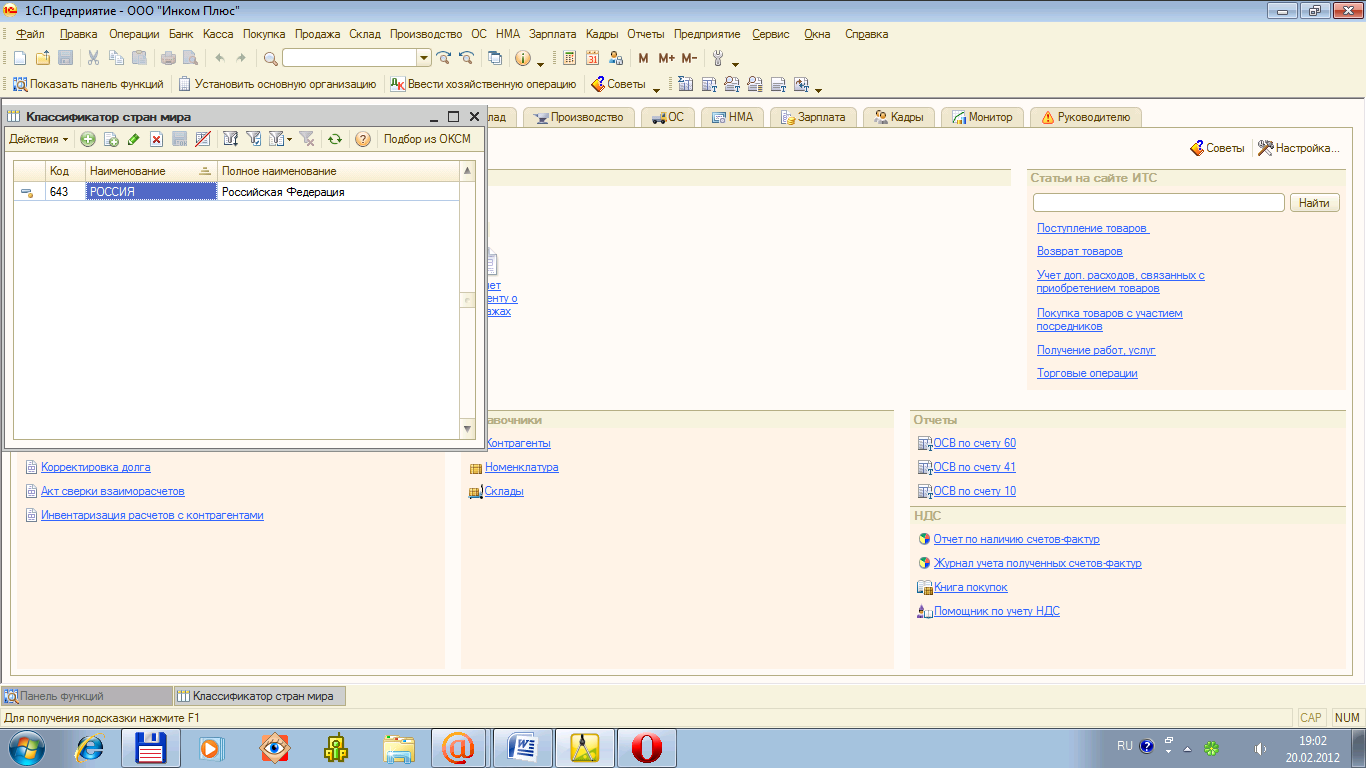This screenshot has width=1366, height=768.
Task: Click the Add by copying icon
Action: point(111,139)
